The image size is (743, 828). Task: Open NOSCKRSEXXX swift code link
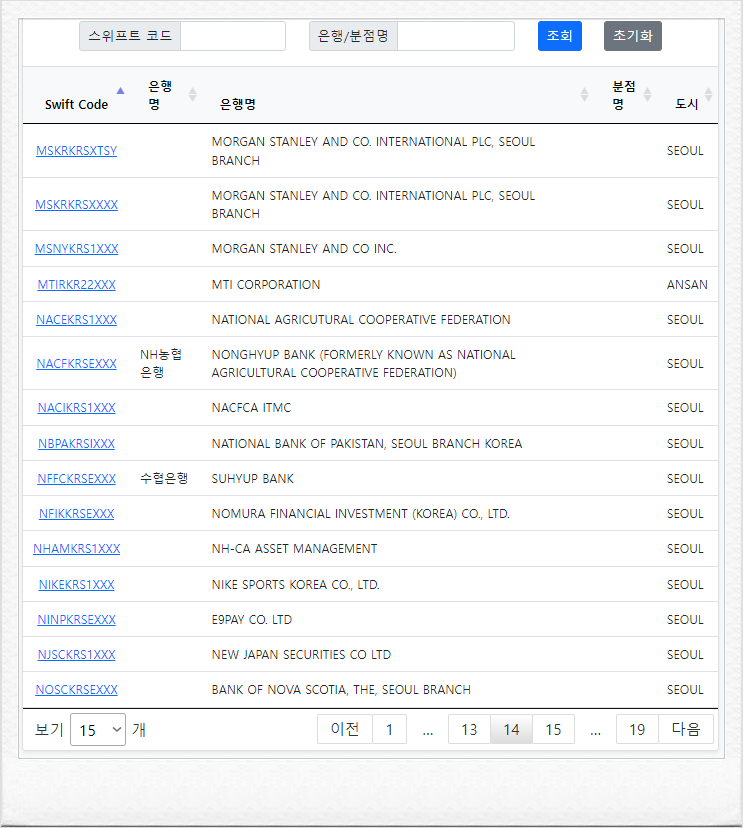(77, 690)
